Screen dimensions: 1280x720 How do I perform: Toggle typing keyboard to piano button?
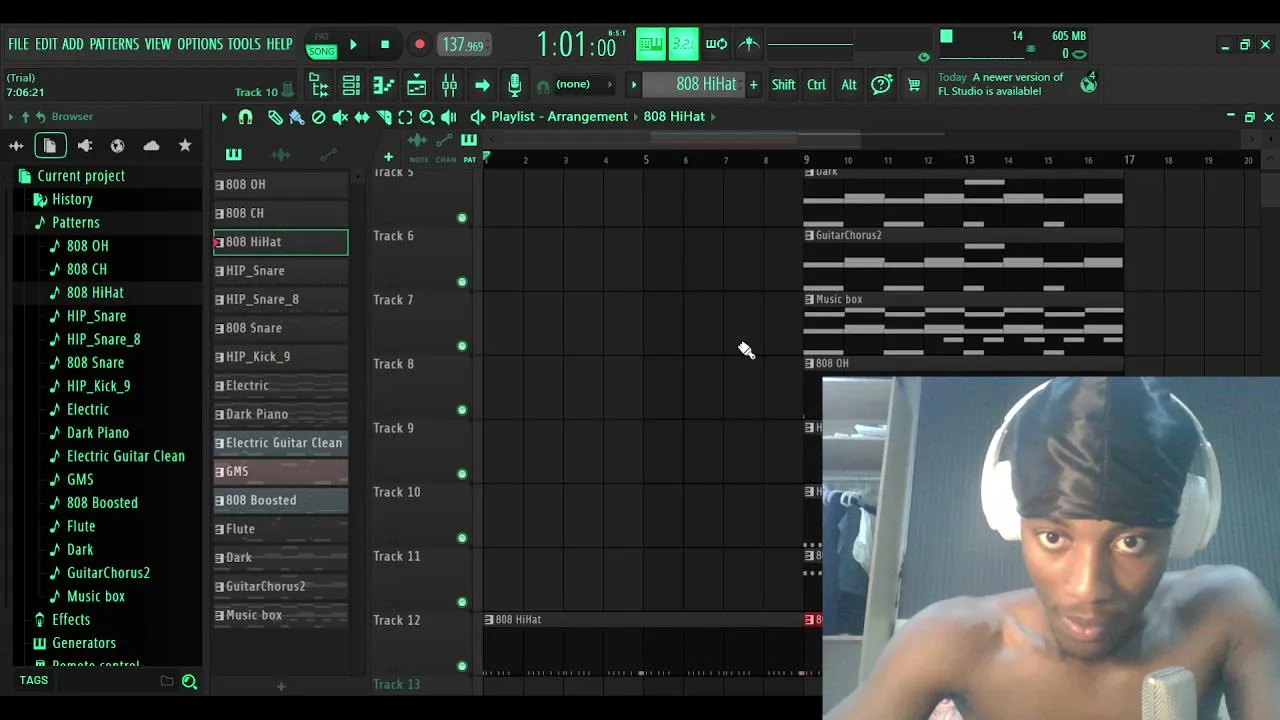click(651, 44)
